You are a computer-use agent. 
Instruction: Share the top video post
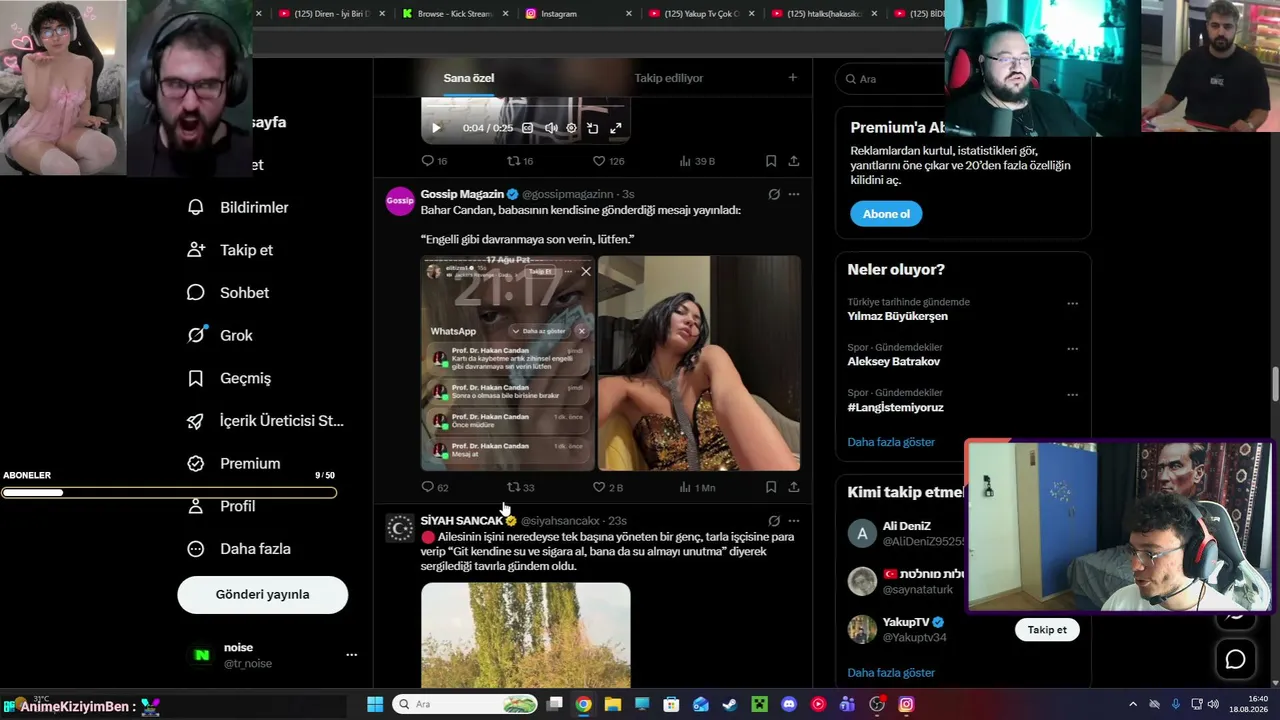(794, 161)
